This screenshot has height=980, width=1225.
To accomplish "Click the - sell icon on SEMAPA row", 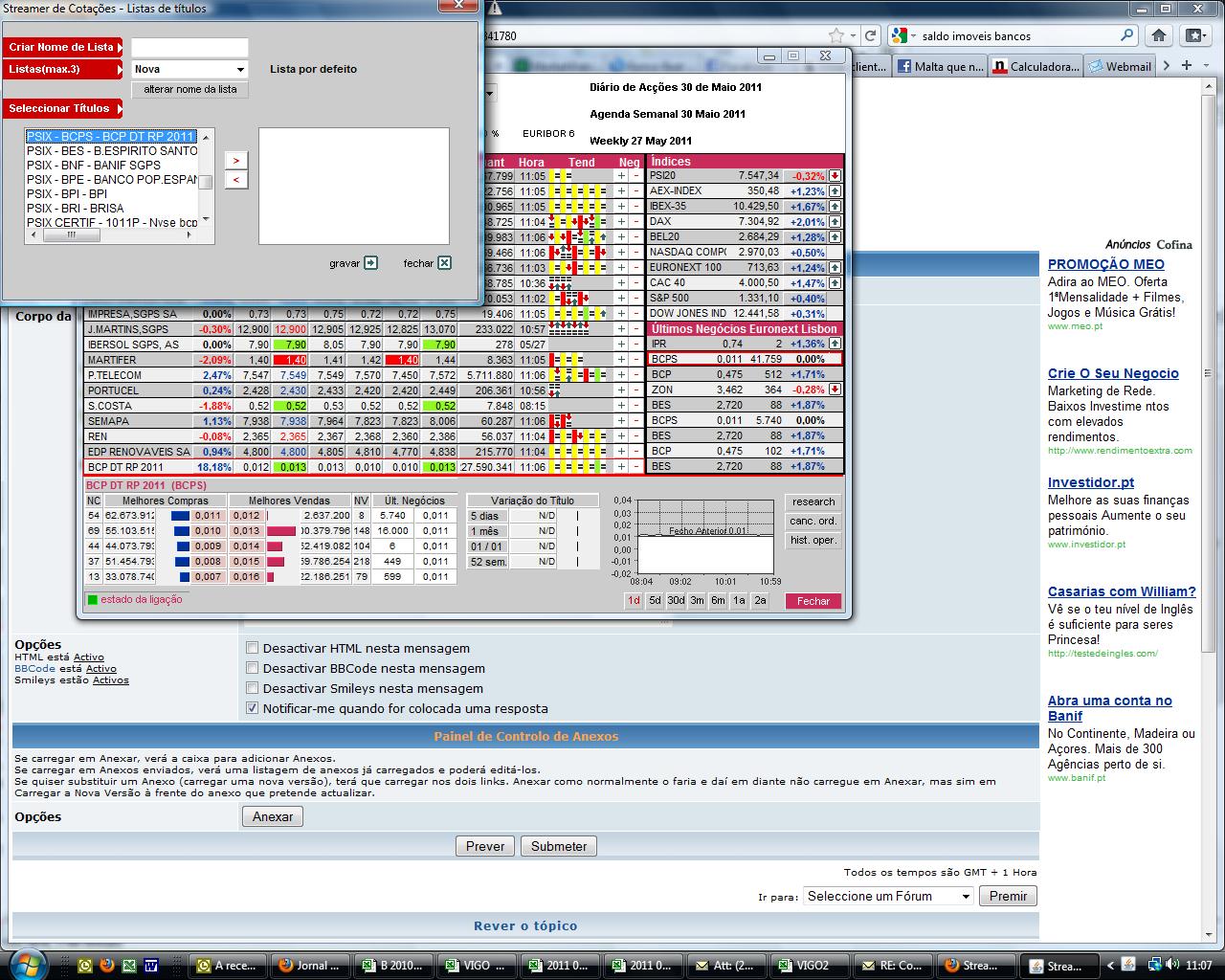I will (x=635, y=421).
